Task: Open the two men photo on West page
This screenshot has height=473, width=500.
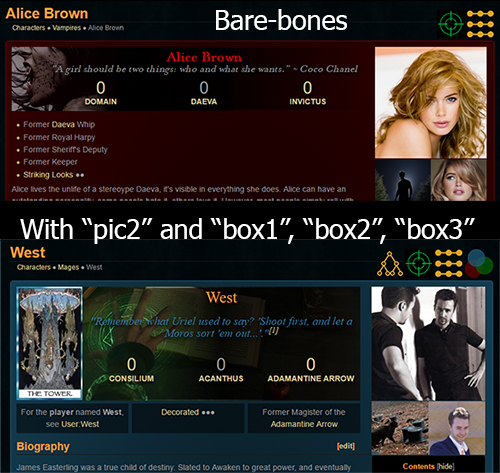Action: (428, 344)
